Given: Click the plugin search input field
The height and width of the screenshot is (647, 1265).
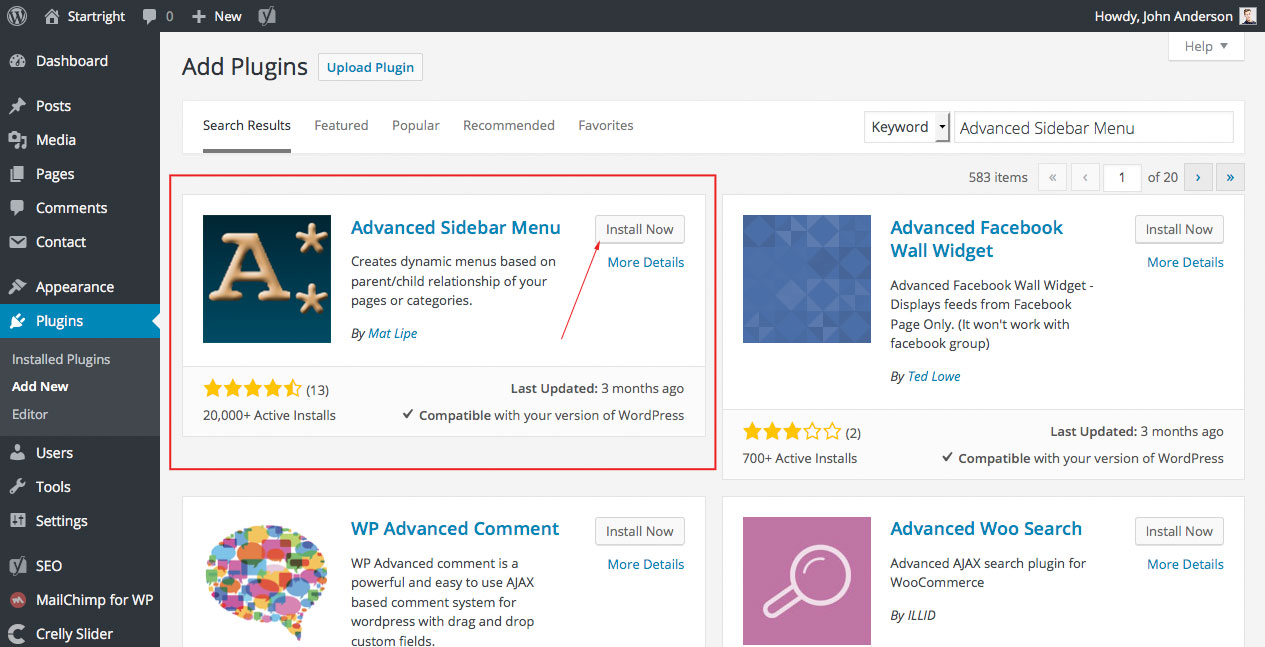Looking at the screenshot, I should (x=1094, y=127).
